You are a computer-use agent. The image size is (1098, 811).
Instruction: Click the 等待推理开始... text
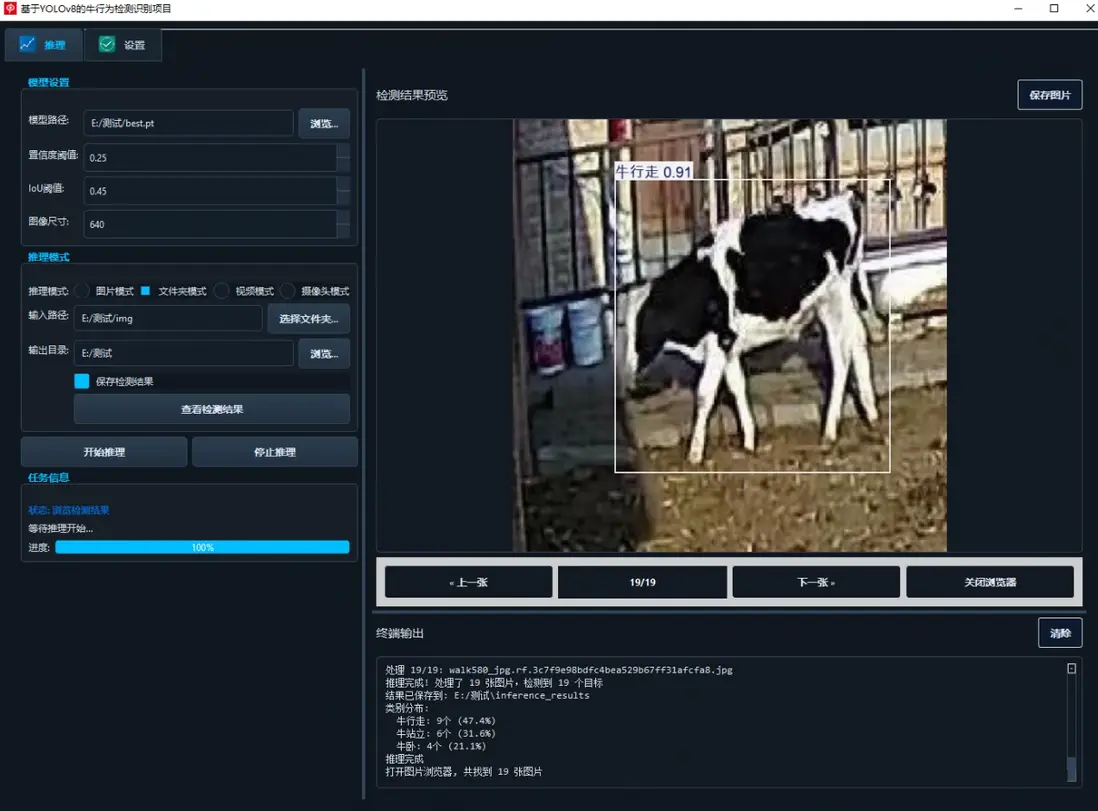(60, 528)
